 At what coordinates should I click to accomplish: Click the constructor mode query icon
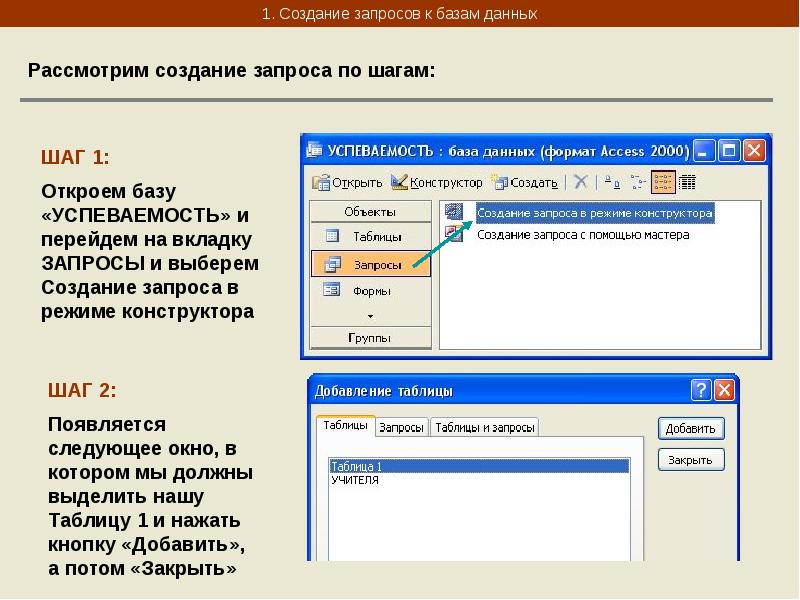(x=454, y=212)
